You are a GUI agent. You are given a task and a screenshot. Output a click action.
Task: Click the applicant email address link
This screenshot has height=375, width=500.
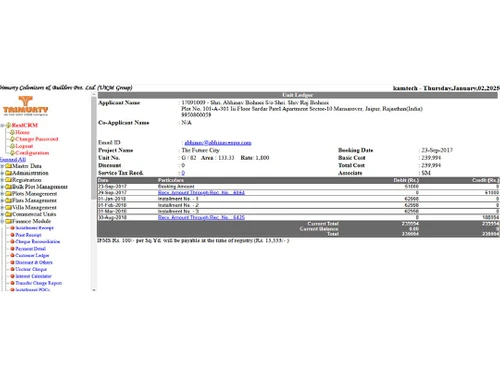pyautogui.click(x=218, y=143)
